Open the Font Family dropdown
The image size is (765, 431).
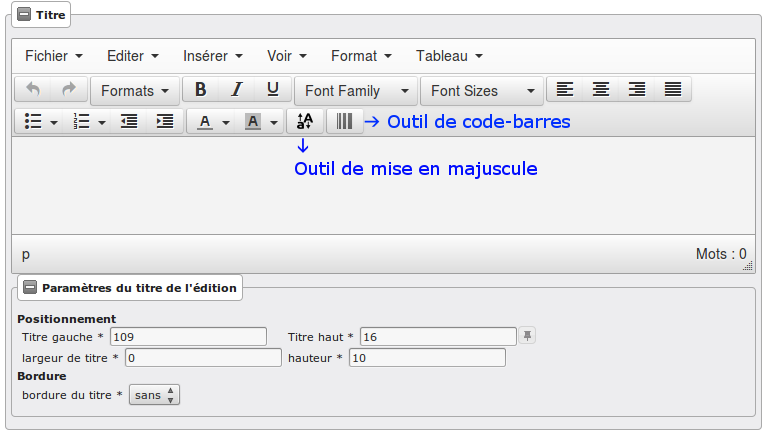click(x=356, y=91)
